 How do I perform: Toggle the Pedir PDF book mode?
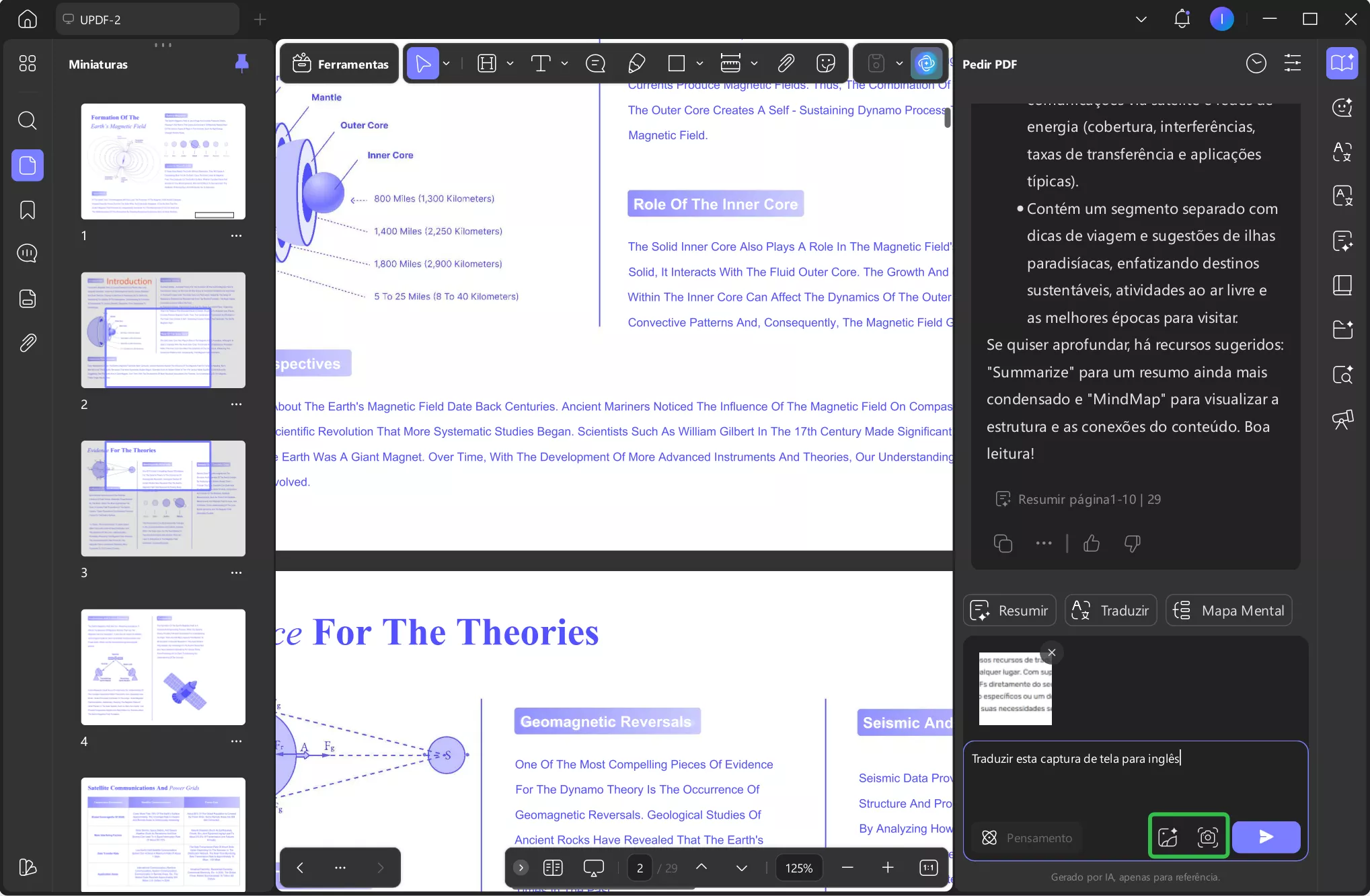1342,63
